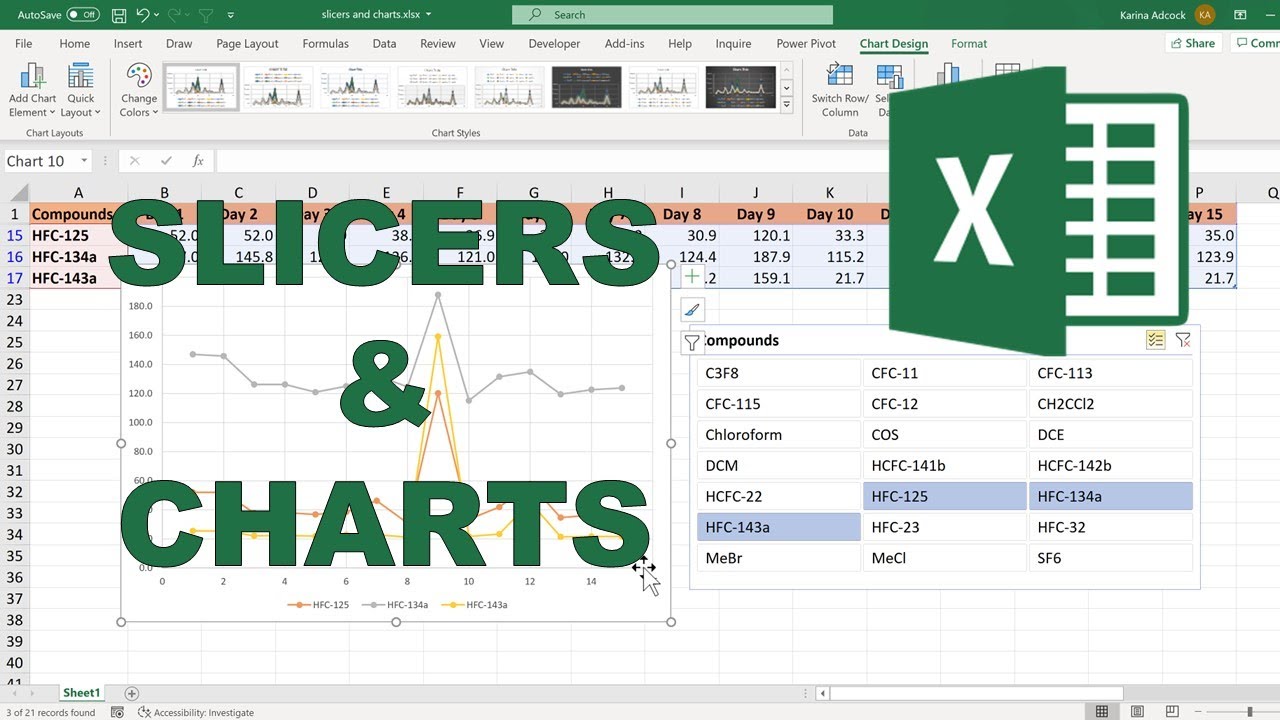
Task: Deselect HFC-125 in the slicer
Action: point(944,496)
